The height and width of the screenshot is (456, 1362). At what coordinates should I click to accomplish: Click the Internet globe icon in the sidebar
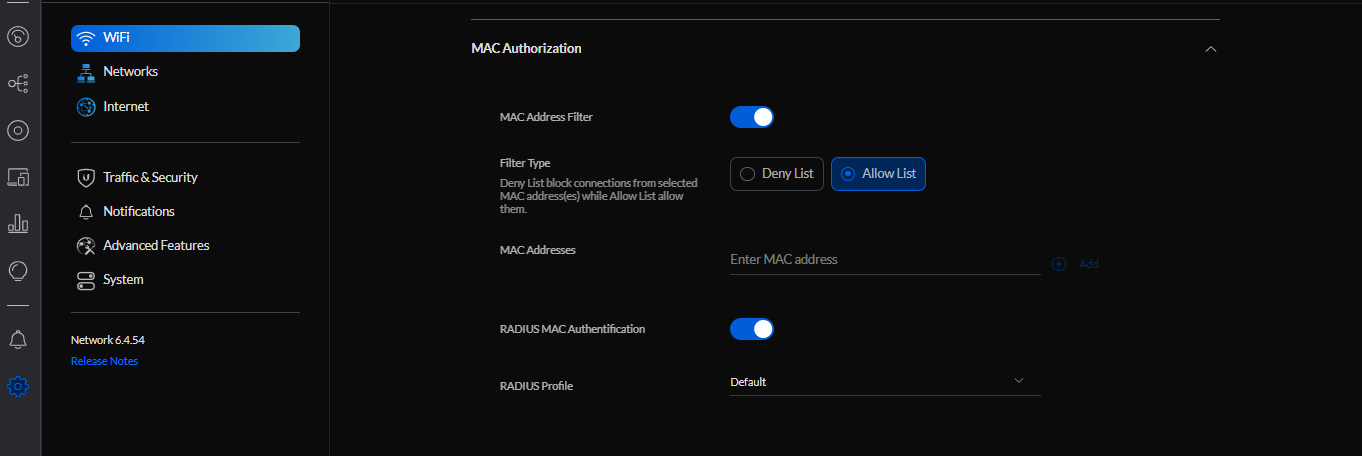[86, 106]
